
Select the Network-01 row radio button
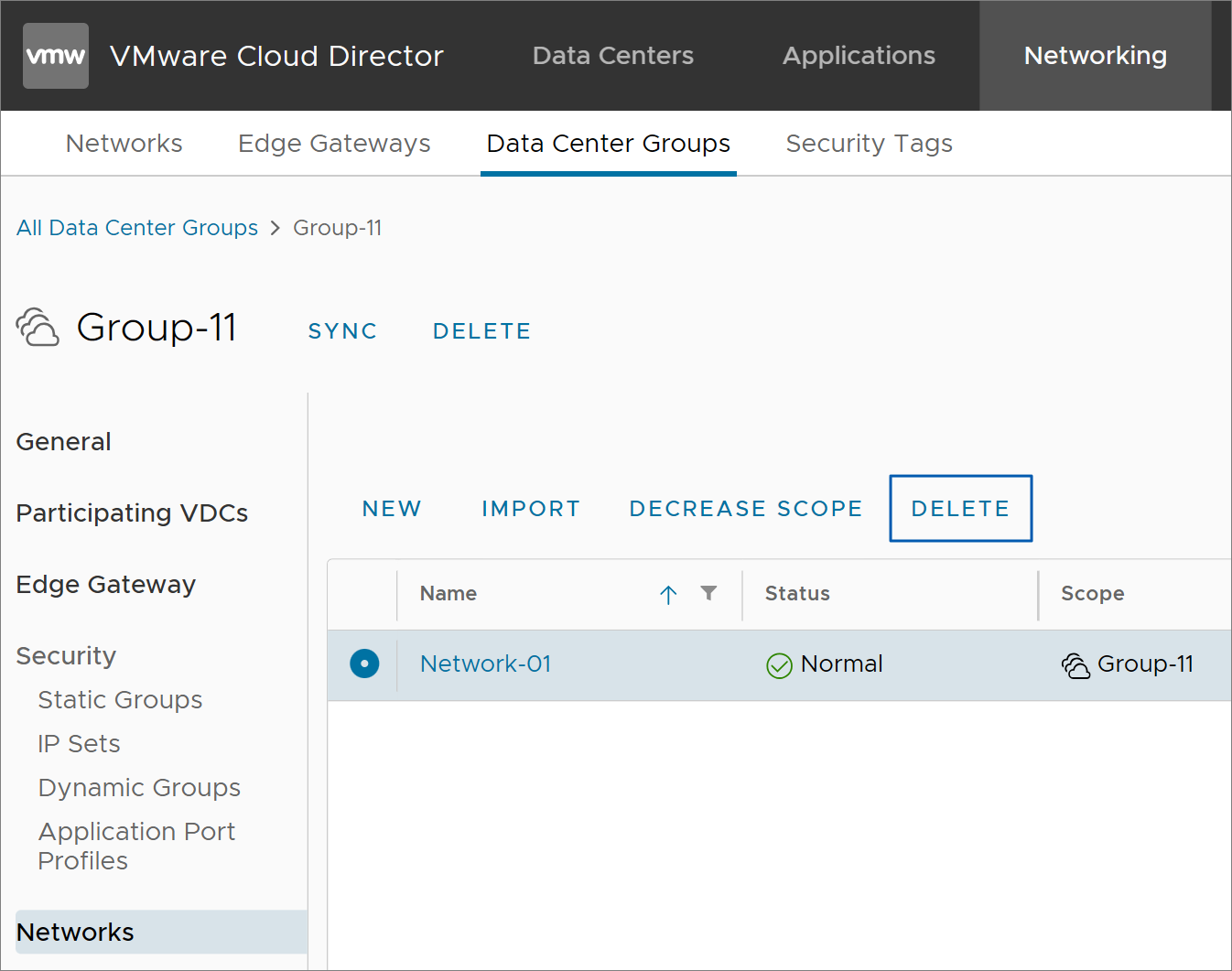(364, 664)
